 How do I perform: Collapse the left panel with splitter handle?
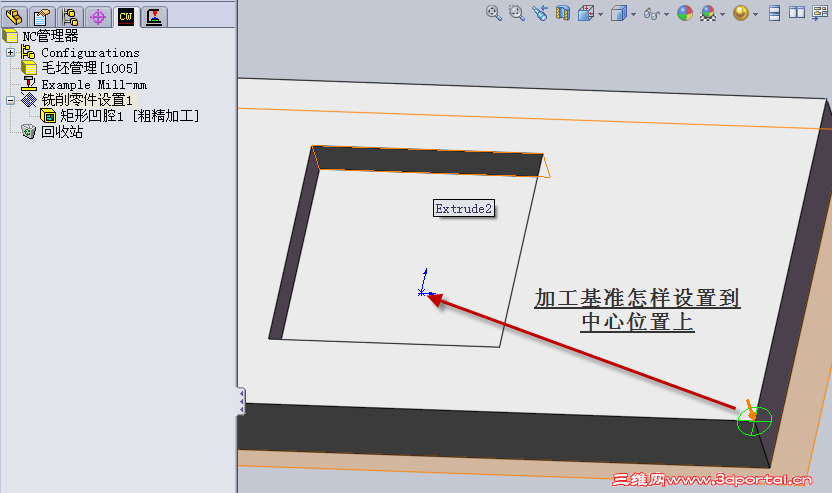[x=241, y=401]
